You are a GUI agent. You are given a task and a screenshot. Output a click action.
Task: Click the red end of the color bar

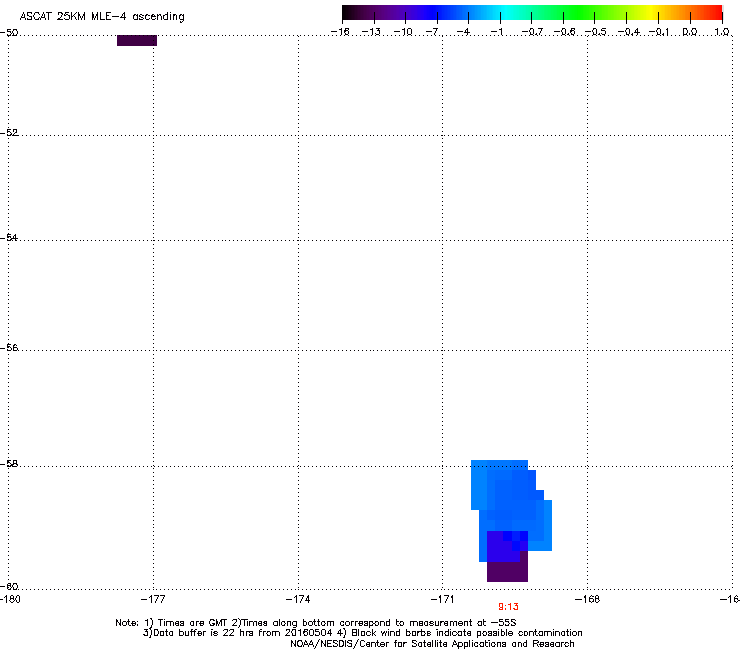pyautogui.click(x=715, y=12)
